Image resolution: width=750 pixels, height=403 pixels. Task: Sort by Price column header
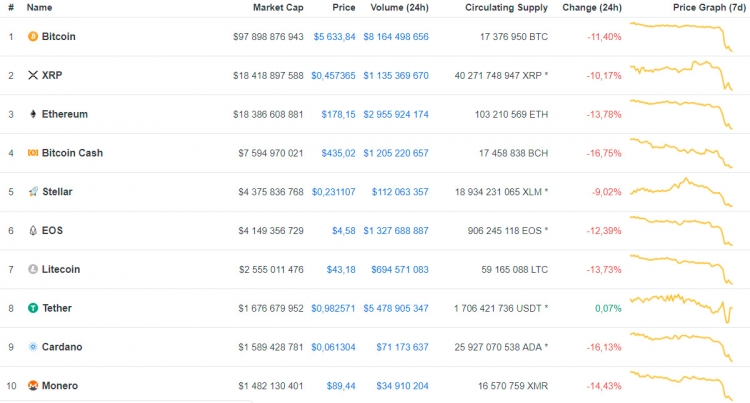tap(344, 7)
